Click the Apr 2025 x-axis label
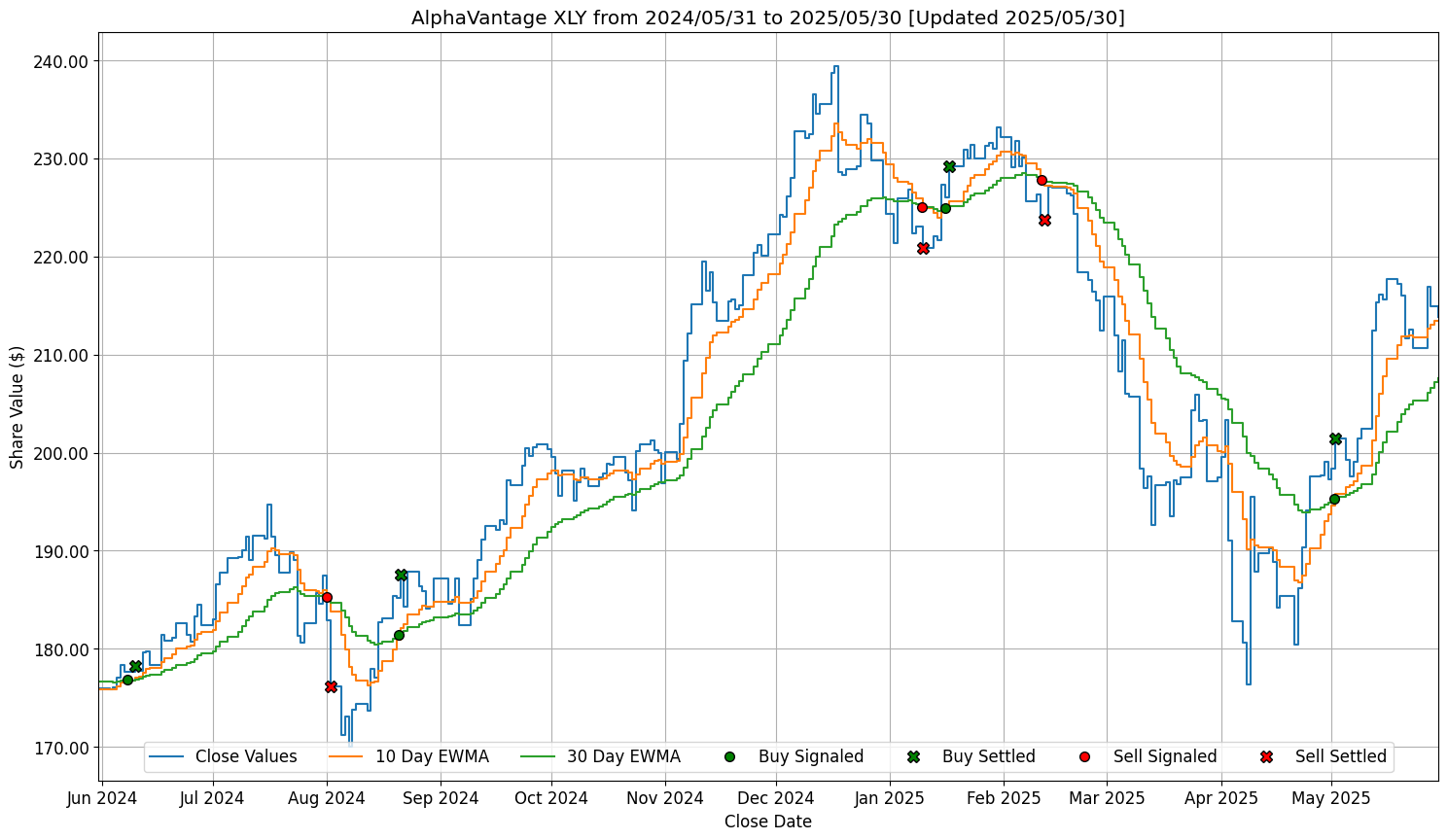1448x840 pixels. 1220,798
